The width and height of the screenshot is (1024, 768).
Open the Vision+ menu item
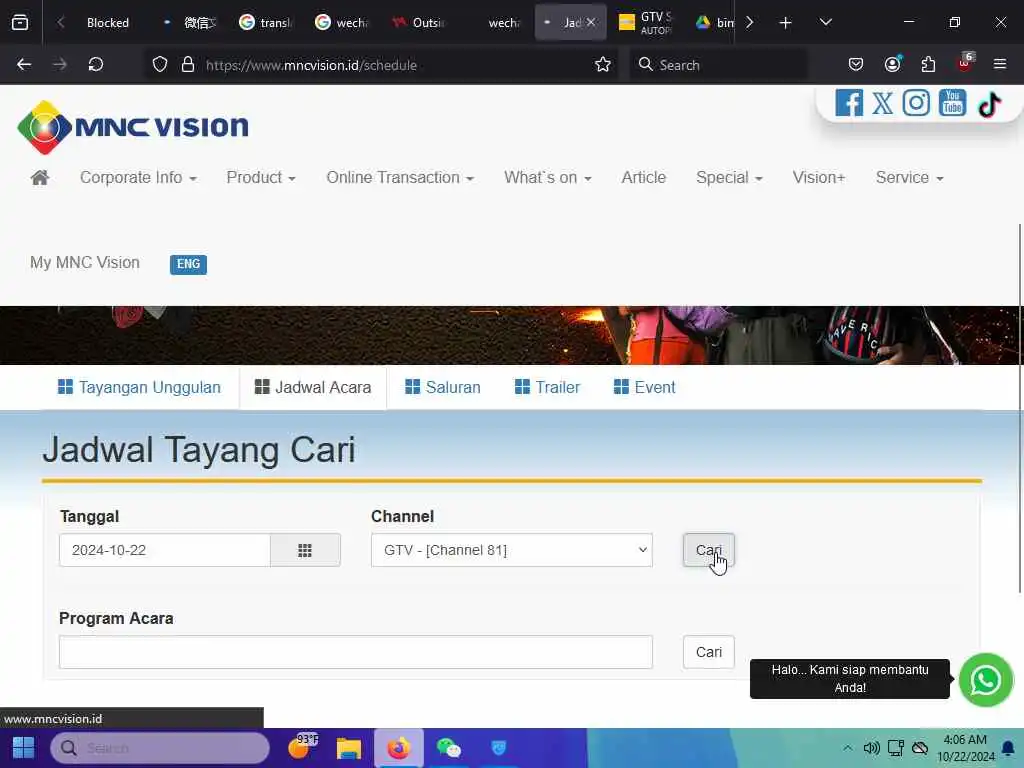[818, 178]
